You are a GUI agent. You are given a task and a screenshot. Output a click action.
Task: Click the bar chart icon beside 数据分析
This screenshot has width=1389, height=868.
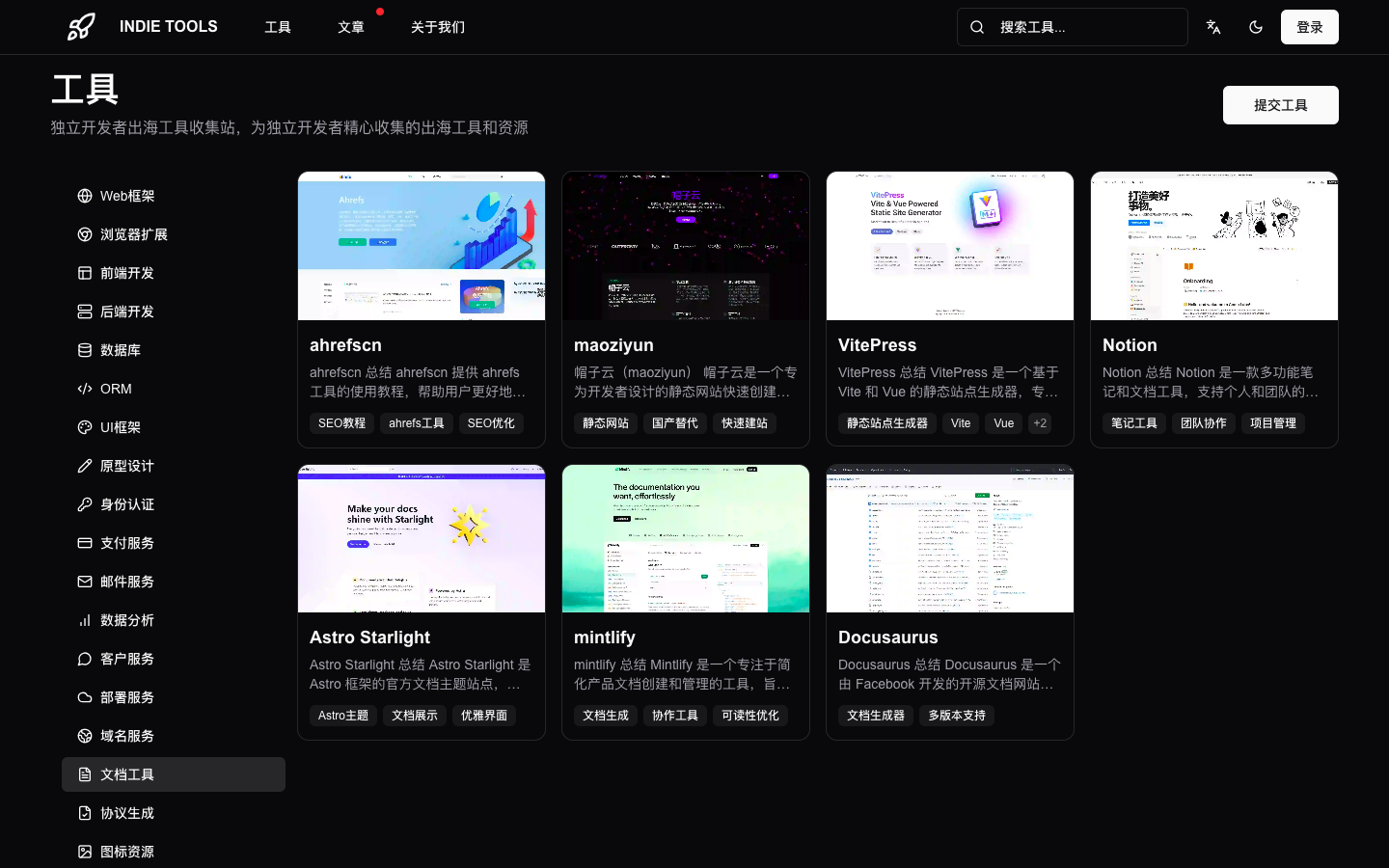(x=85, y=620)
